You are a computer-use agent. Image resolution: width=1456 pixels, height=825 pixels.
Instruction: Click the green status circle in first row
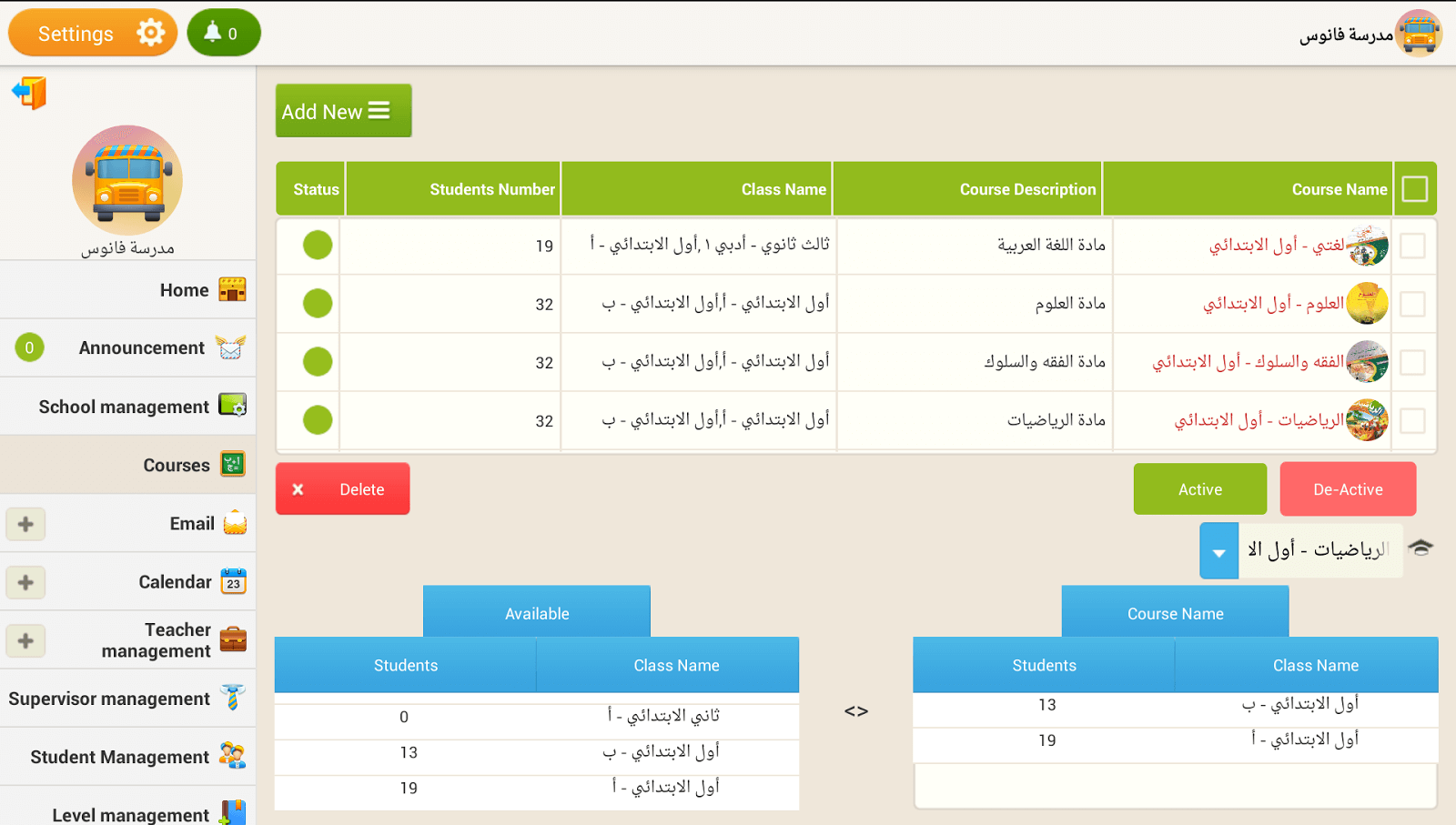point(318,246)
